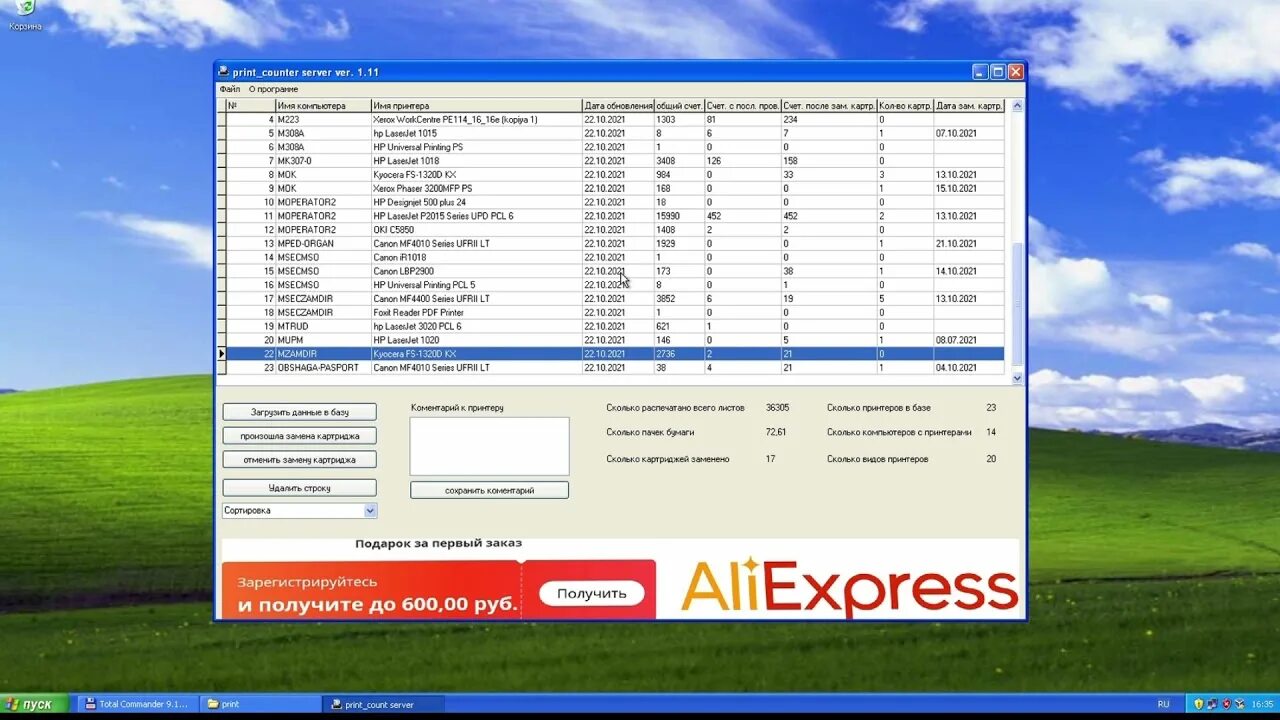Click the Дата зам. картр. column header
The image size is (1280, 720).
coord(969,106)
